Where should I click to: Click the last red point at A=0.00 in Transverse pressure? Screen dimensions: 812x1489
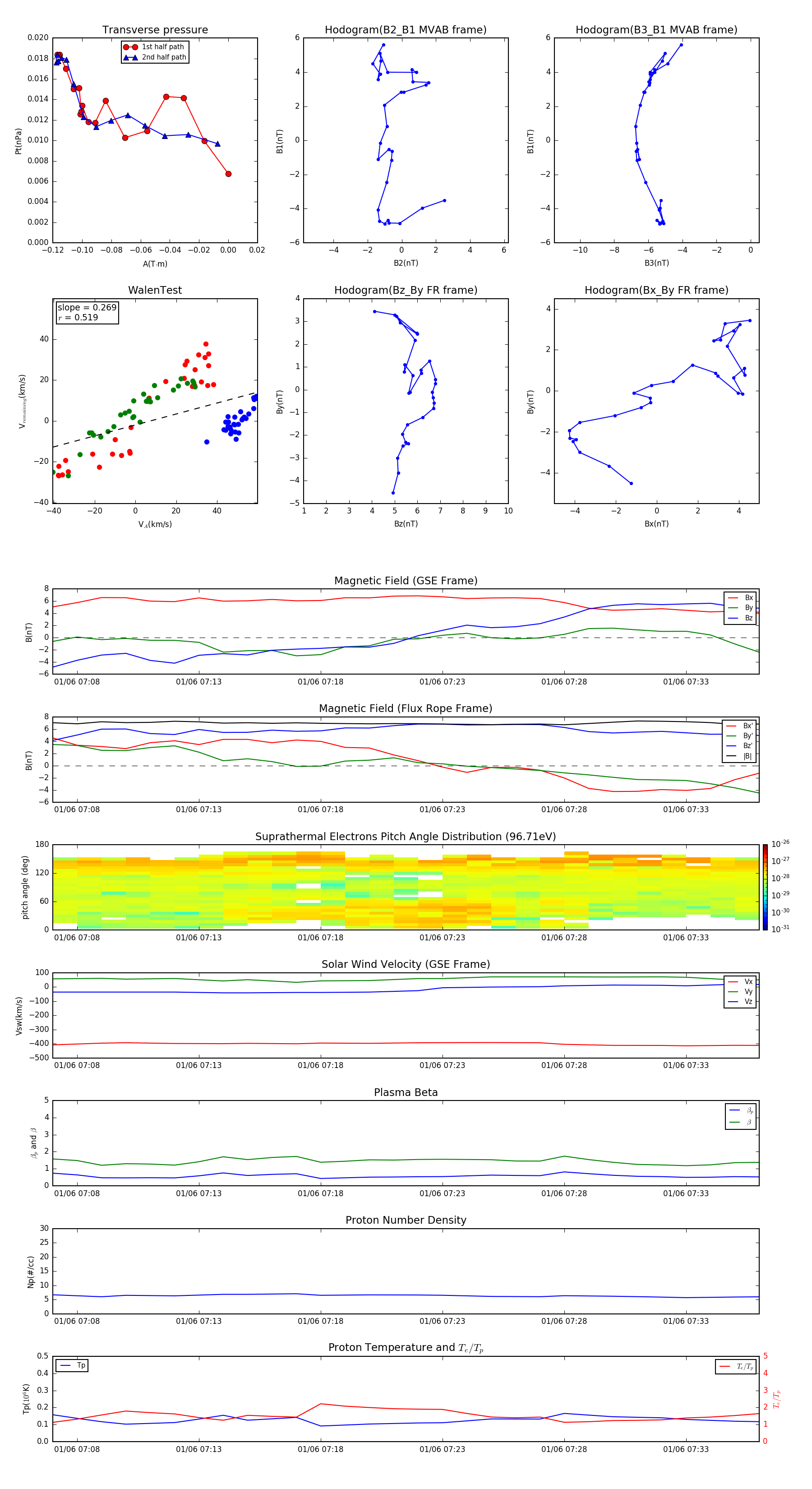pos(228,174)
